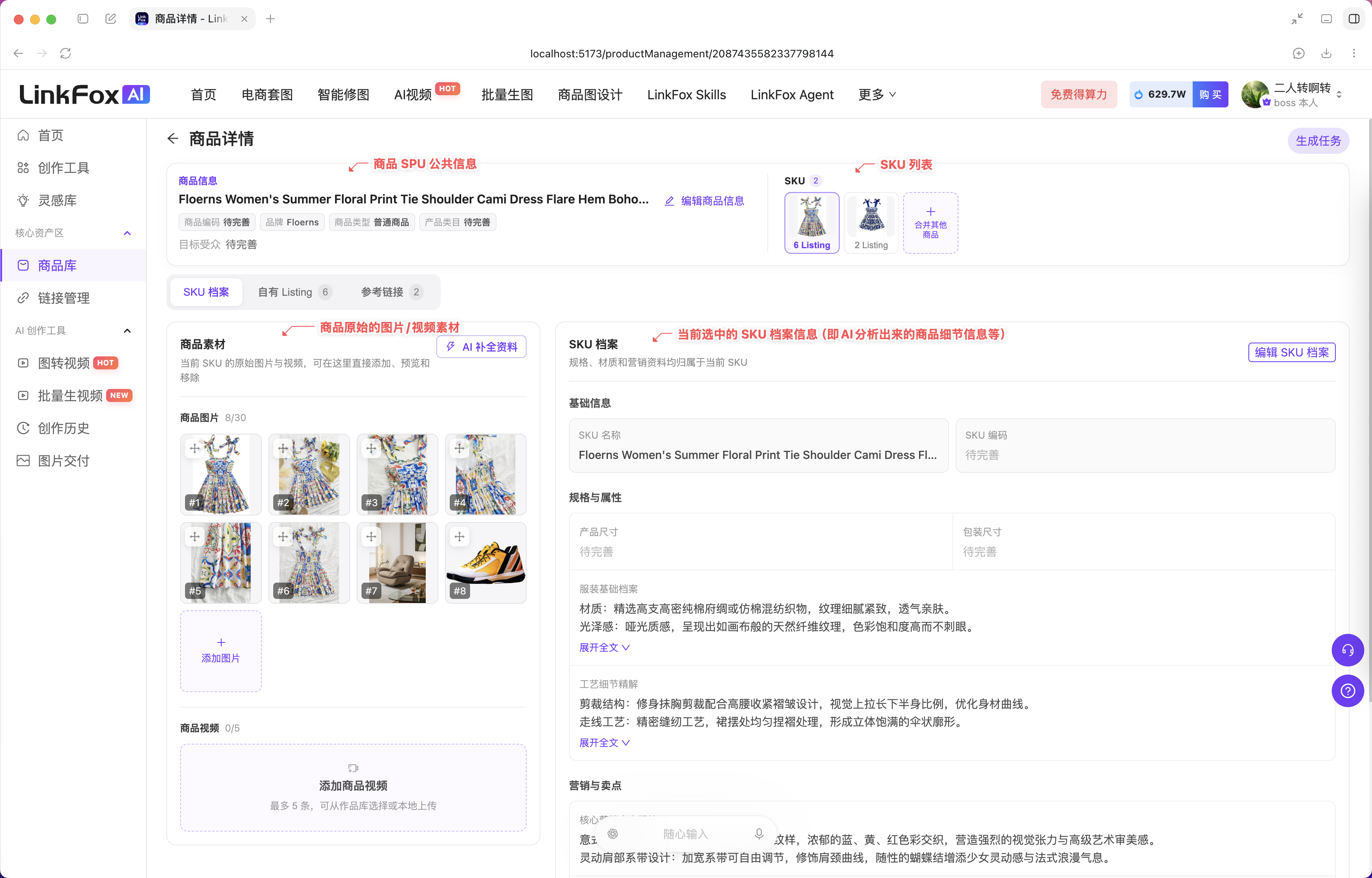The width and height of the screenshot is (1372, 878).
Task: Click the 免费得算力 button
Action: click(x=1078, y=95)
